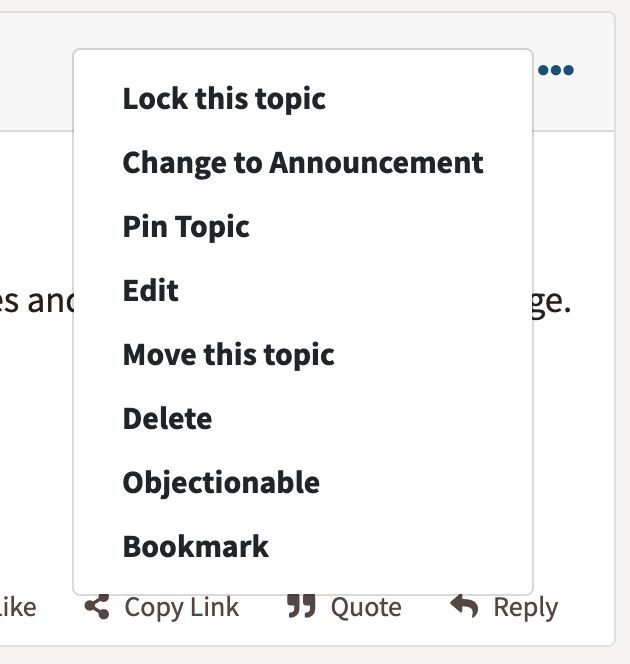The width and height of the screenshot is (630, 664).
Task: Click the post text fragment "es and"
Action: tap(35, 300)
